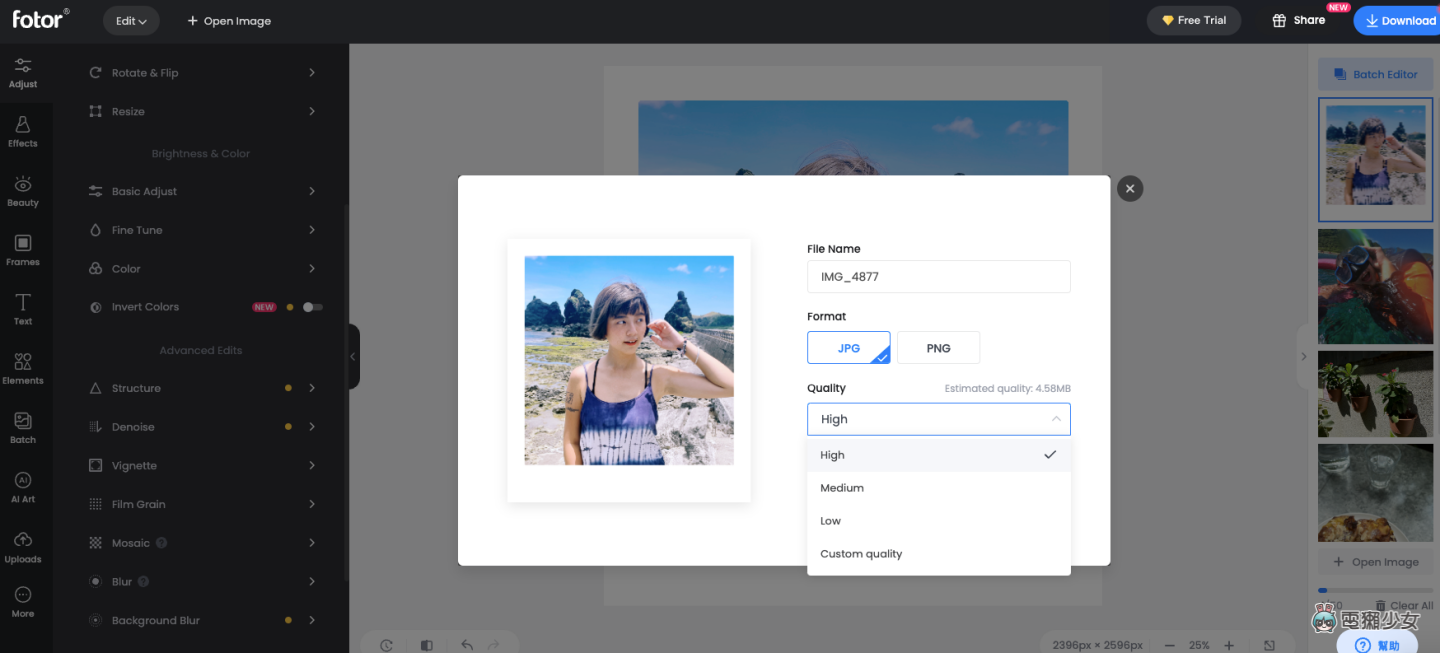Click the File Name input field

[938, 277]
